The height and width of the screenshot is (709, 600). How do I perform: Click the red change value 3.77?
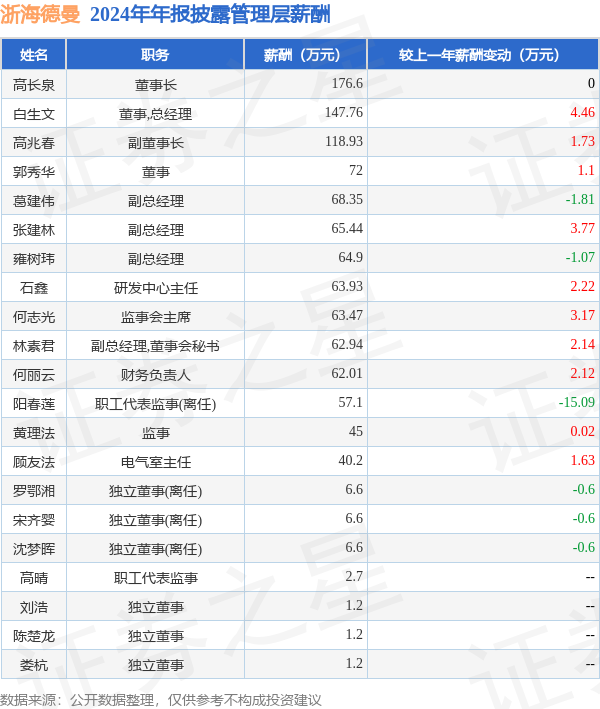tap(582, 228)
